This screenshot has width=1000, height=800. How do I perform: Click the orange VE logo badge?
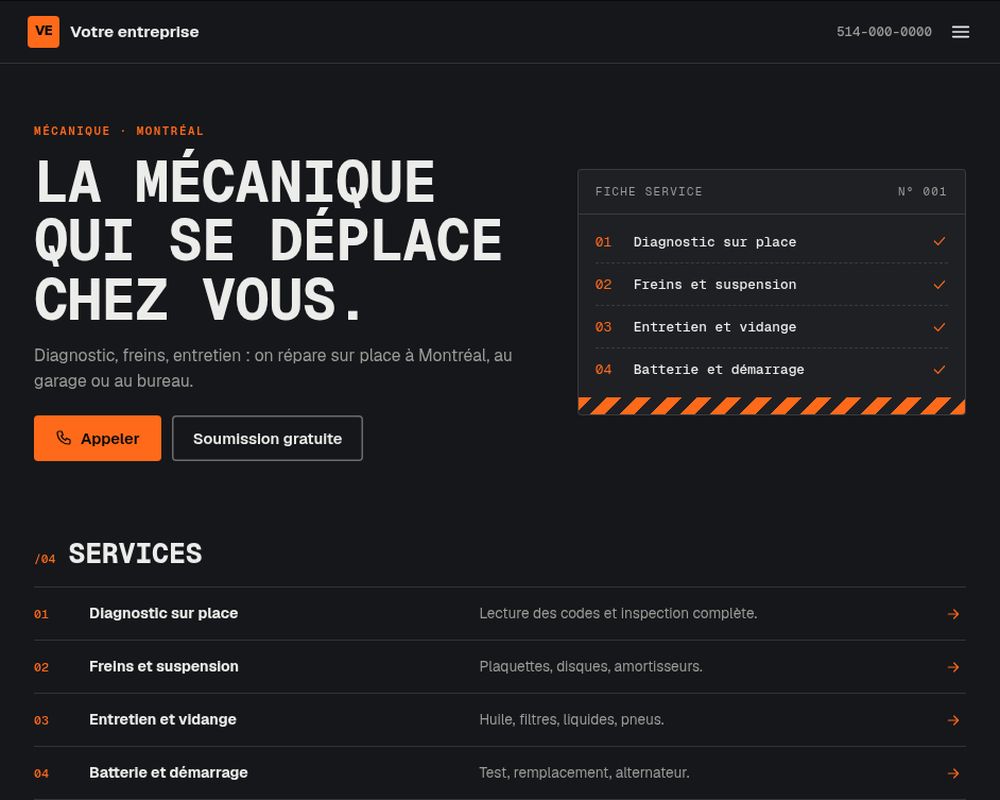click(43, 32)
